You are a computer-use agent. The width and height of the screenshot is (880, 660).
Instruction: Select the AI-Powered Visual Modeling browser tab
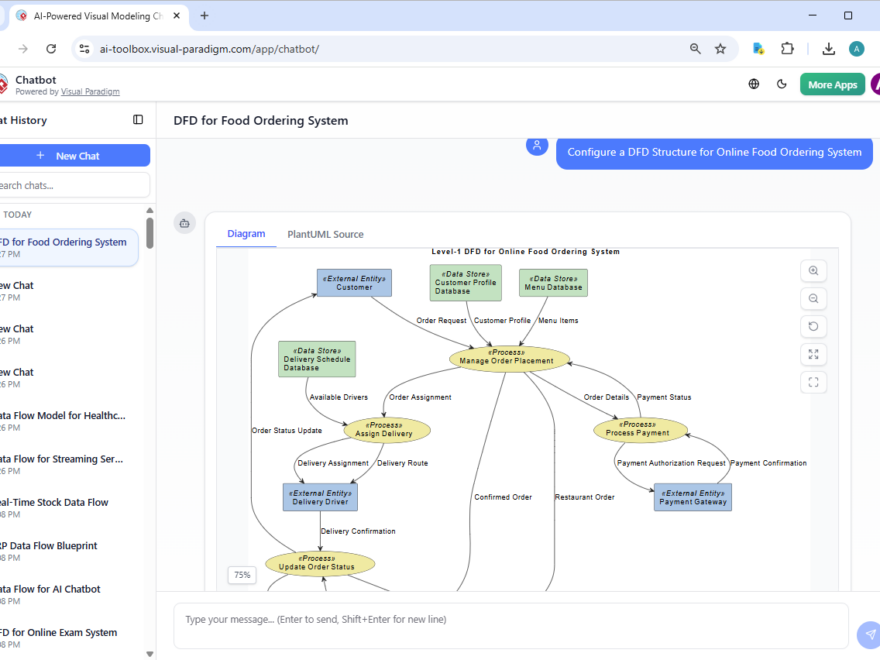click(x=95, y=16)
